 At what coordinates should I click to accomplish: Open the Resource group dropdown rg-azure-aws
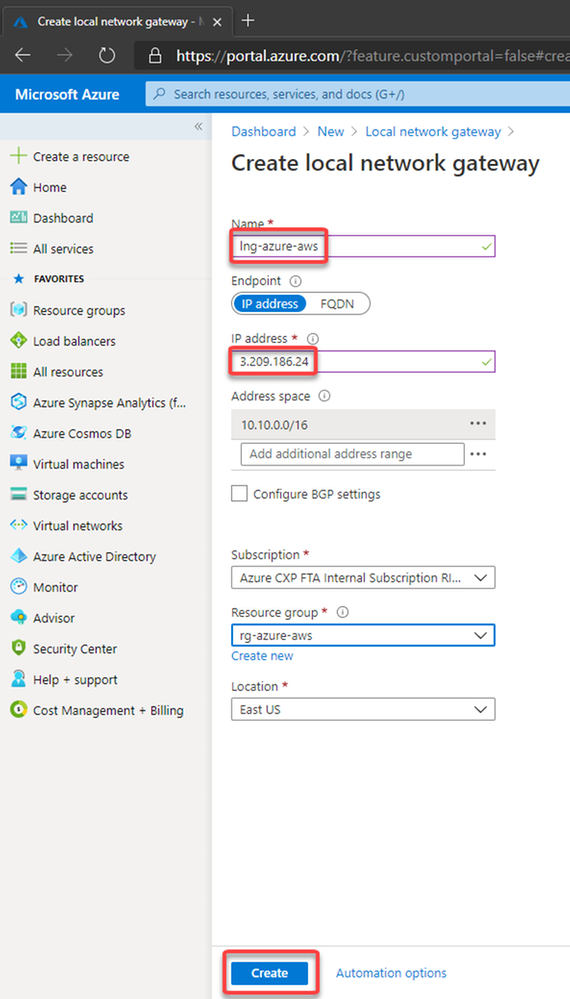(363, 635)
